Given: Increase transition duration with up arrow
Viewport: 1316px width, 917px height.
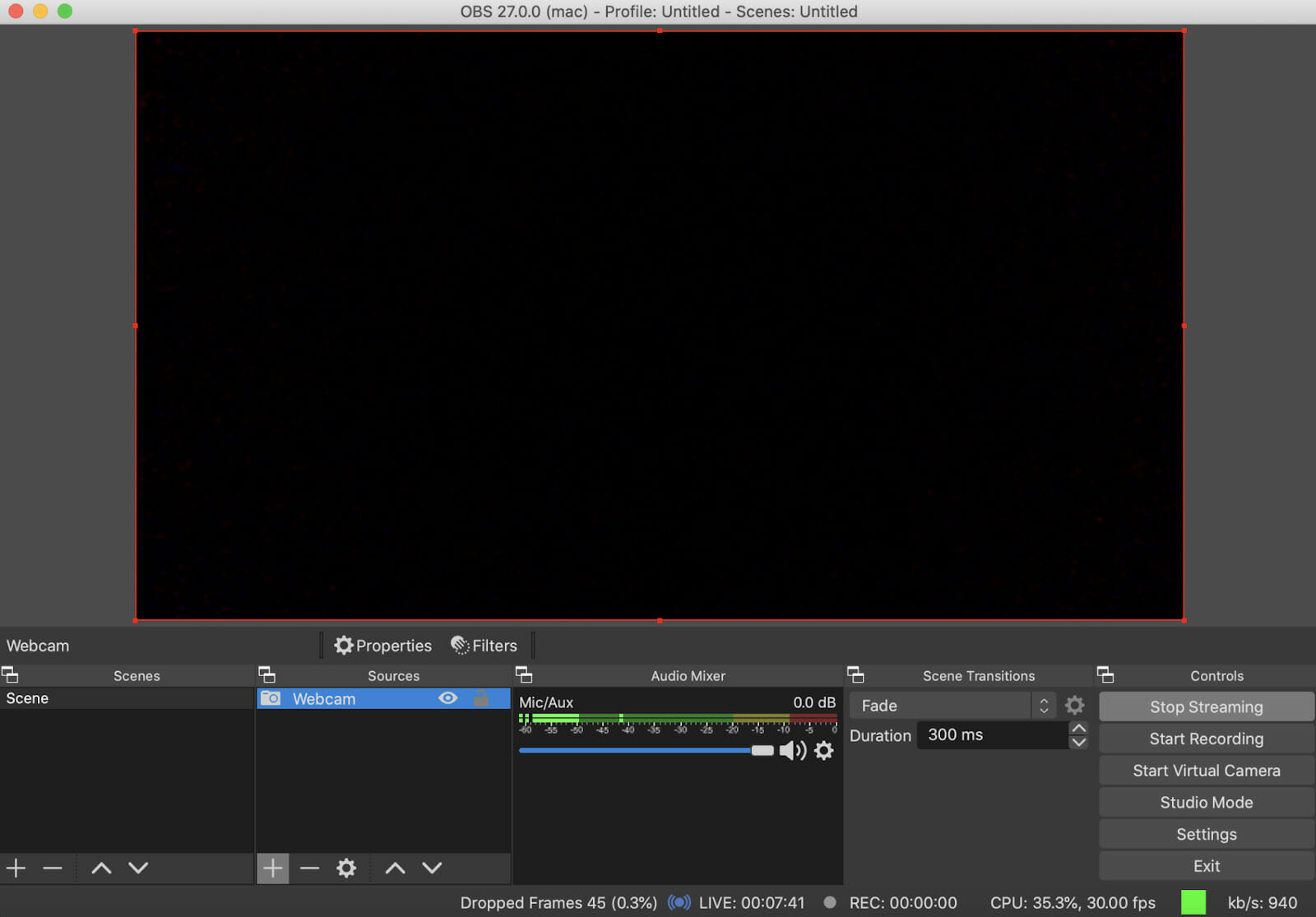Looking at the screenshot, I should click(1079, 728).
